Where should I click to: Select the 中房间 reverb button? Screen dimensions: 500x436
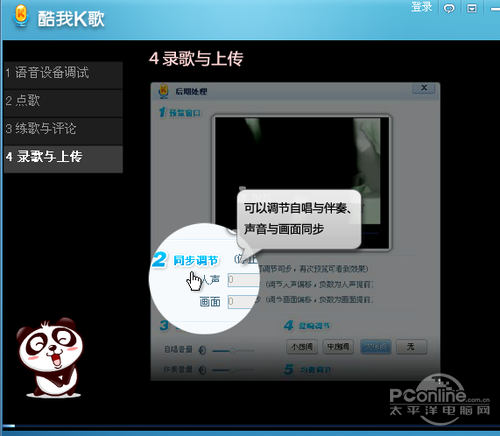(x=338, y=347)
